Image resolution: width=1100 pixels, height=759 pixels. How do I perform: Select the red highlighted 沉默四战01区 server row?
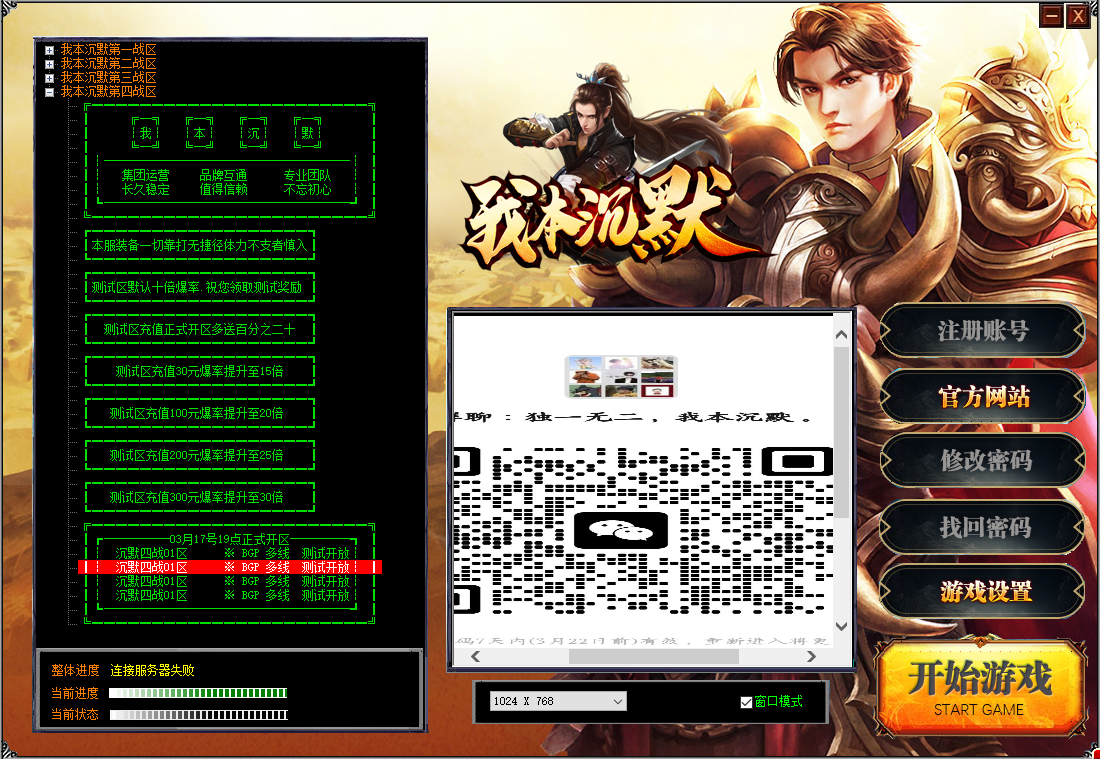(230, 567)
